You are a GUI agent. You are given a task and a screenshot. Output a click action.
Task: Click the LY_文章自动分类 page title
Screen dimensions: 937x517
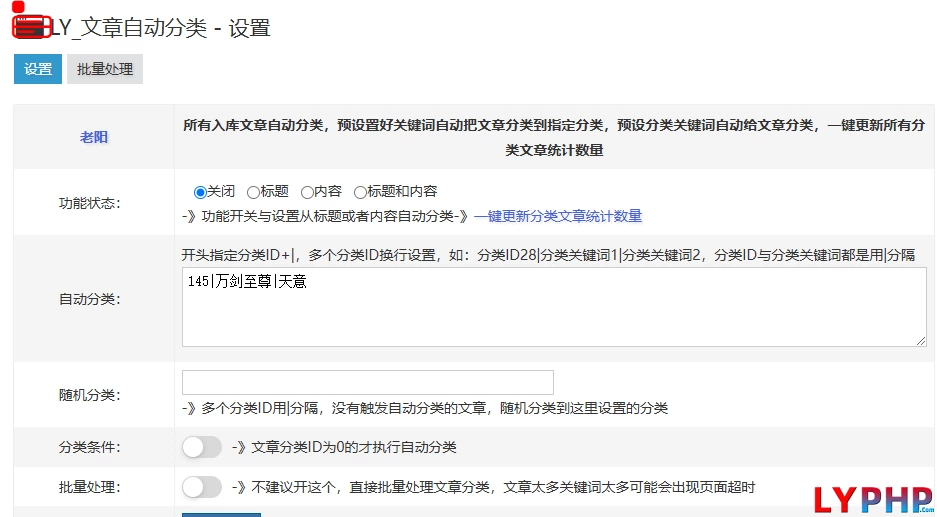pyautogui.click(x=160, y=28)
